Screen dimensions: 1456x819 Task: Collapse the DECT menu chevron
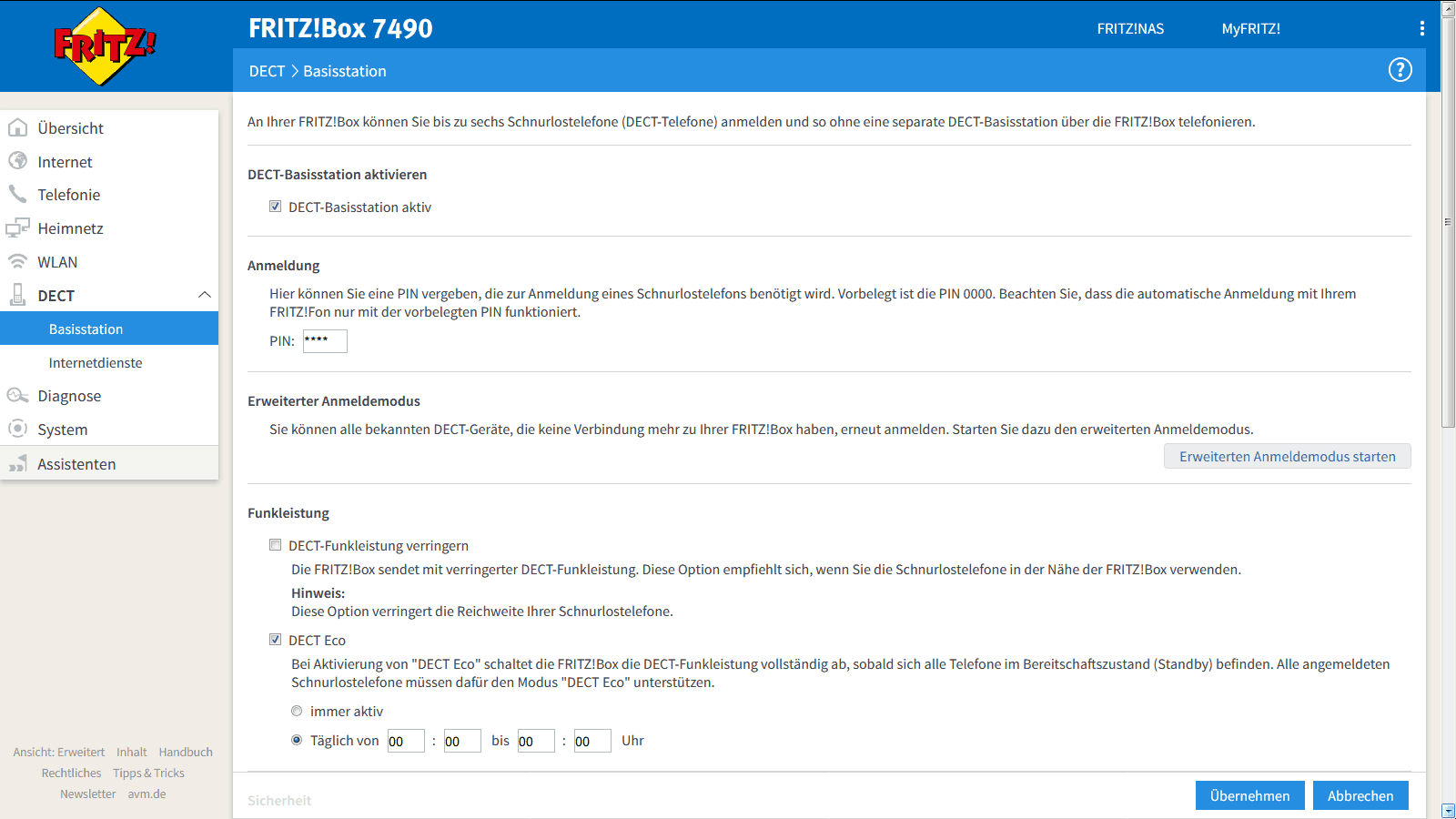204,295
